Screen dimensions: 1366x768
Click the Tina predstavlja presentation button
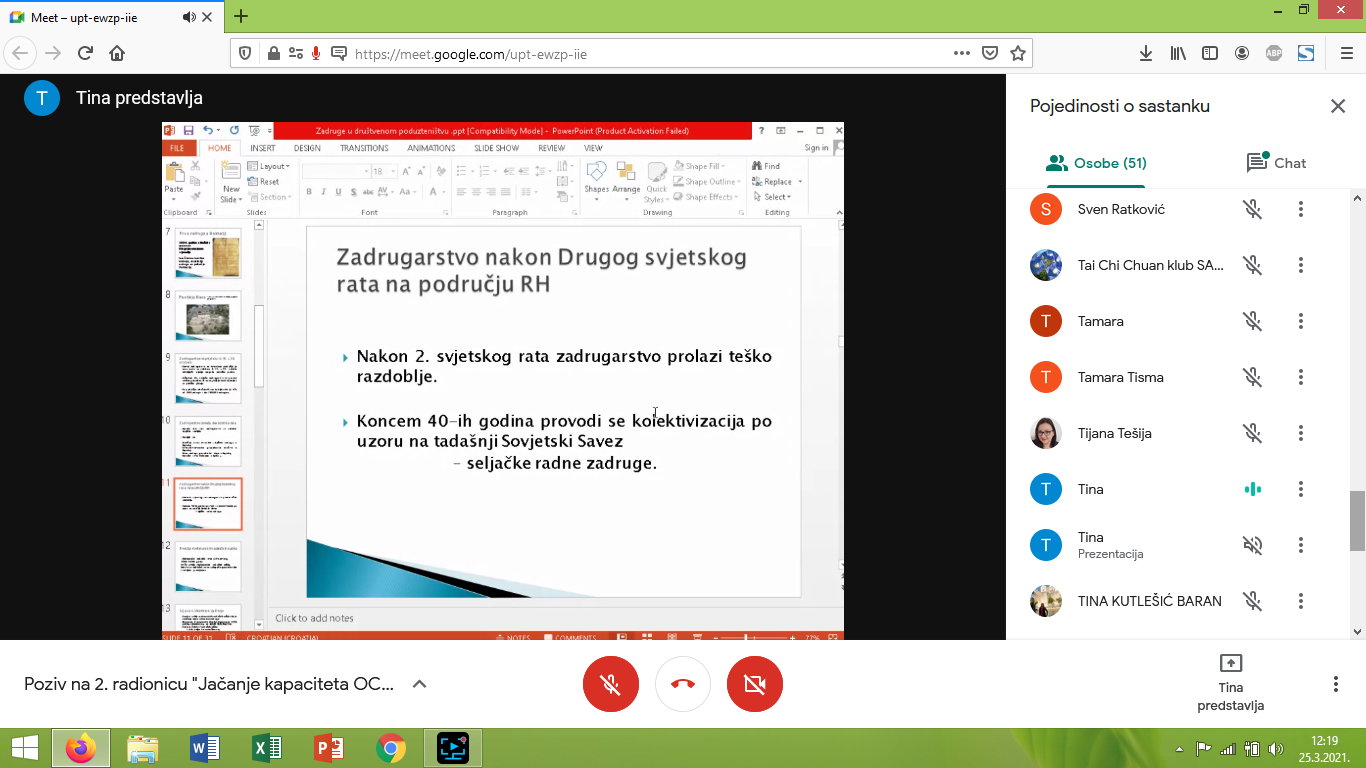[1230, 684]
